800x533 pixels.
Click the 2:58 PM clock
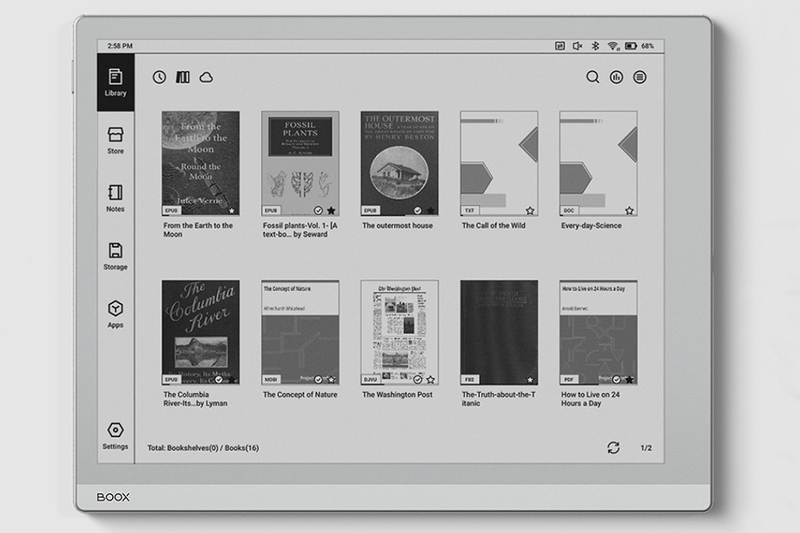pyautogui.click(x=120, y=46)
